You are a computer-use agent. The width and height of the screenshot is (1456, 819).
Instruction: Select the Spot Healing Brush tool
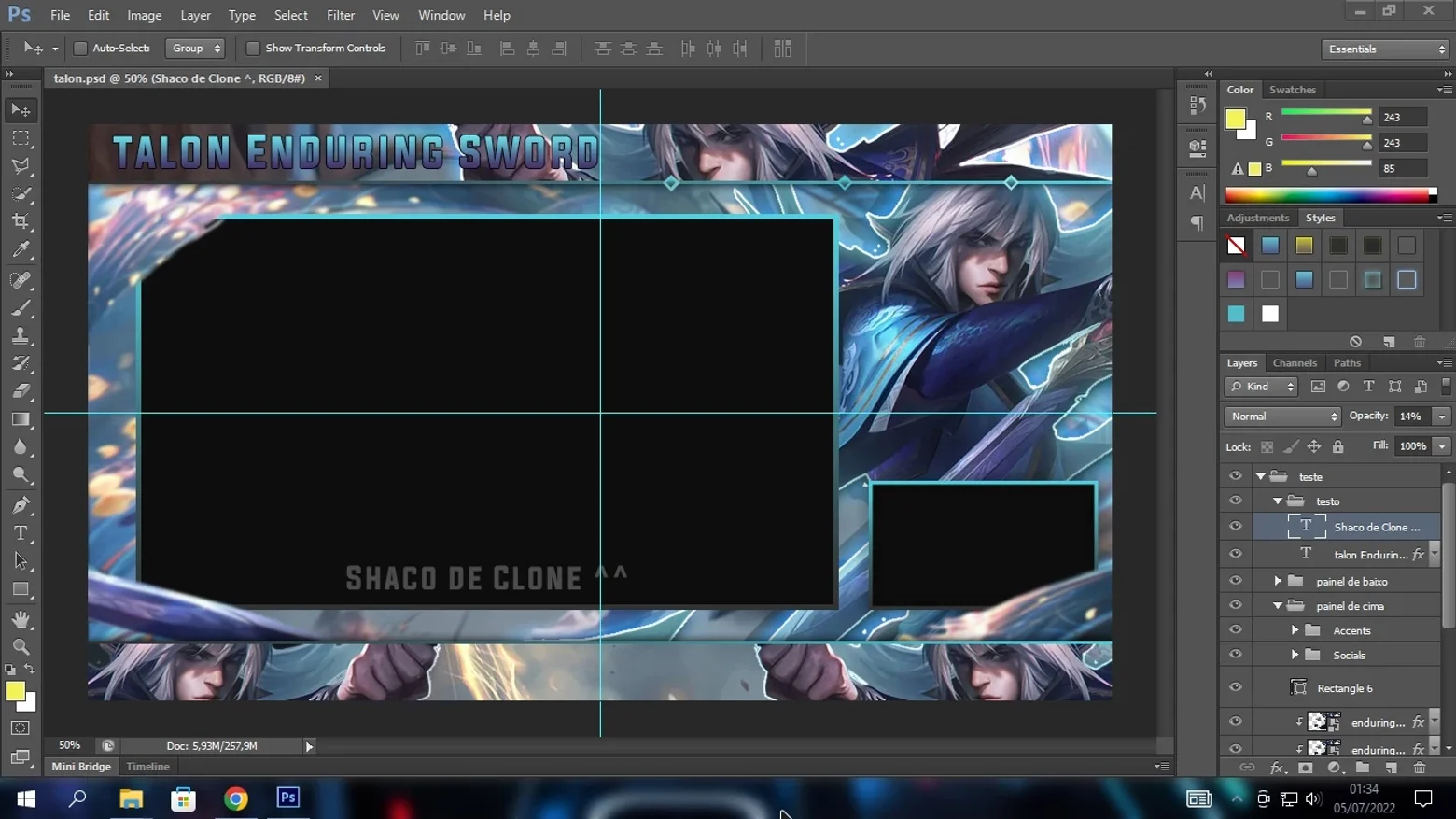pyautogui.click(x=21, y=280)
